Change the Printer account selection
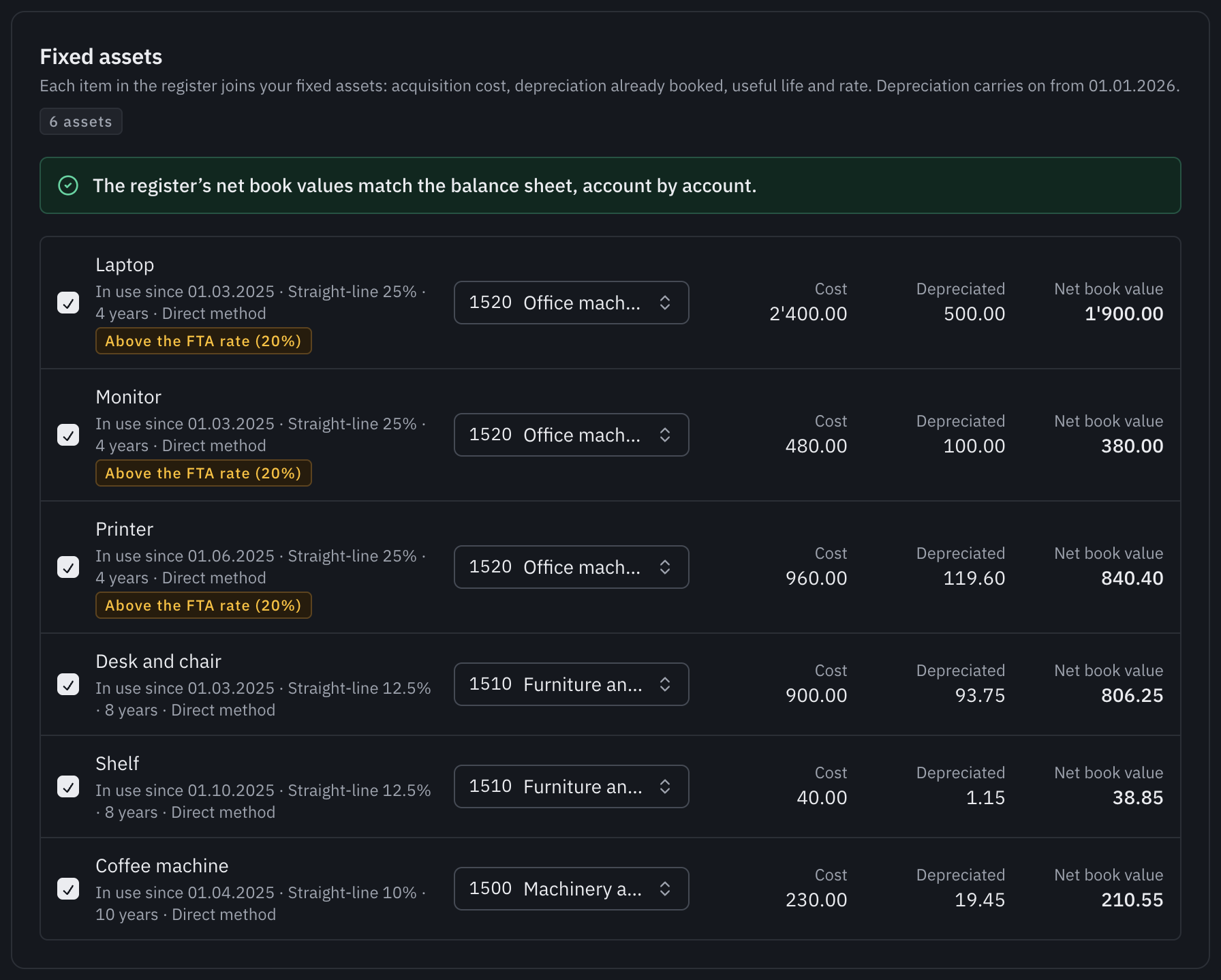 tap(572, 567)
